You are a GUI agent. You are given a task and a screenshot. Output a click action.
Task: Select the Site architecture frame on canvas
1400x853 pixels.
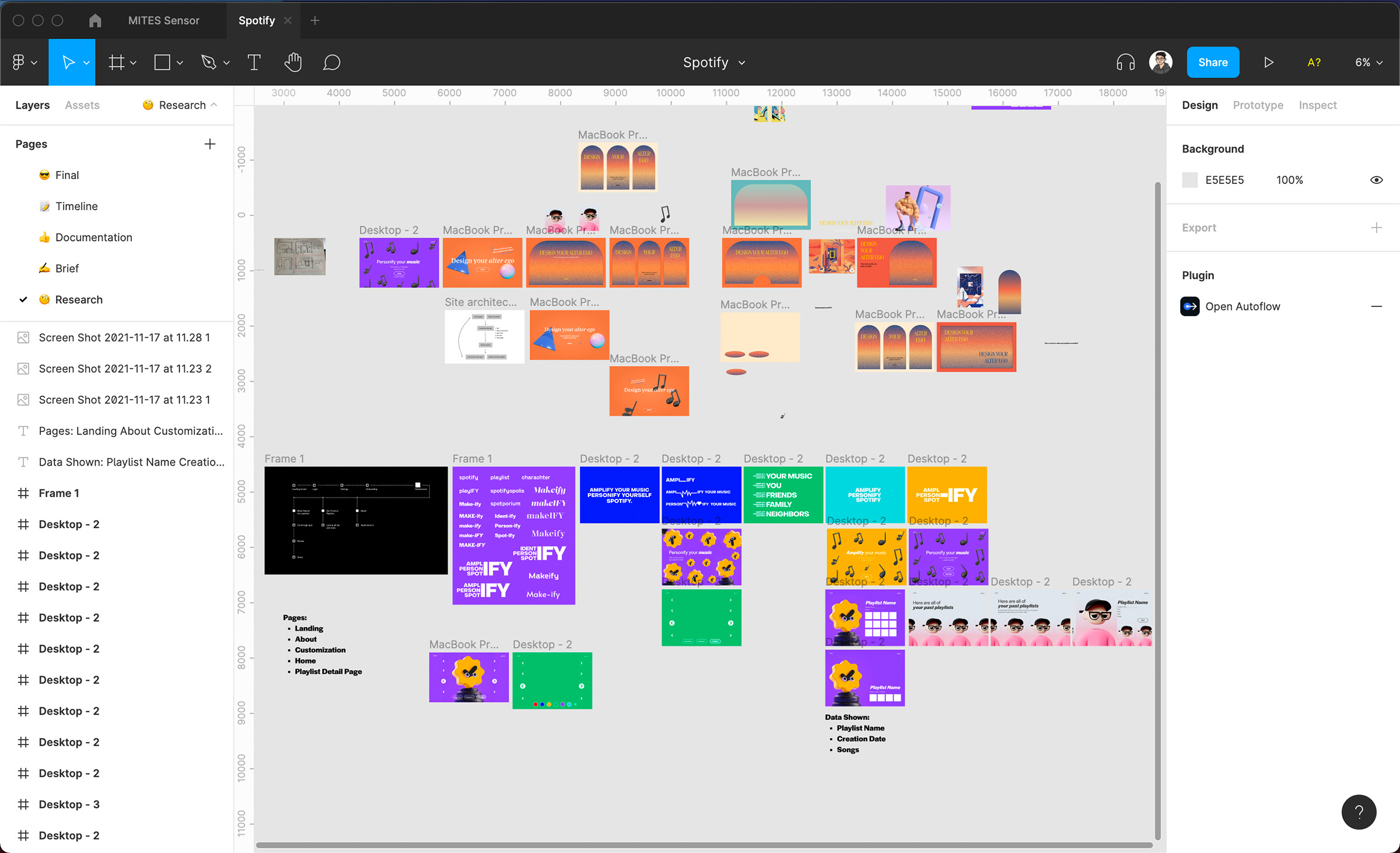click(484, 337)
